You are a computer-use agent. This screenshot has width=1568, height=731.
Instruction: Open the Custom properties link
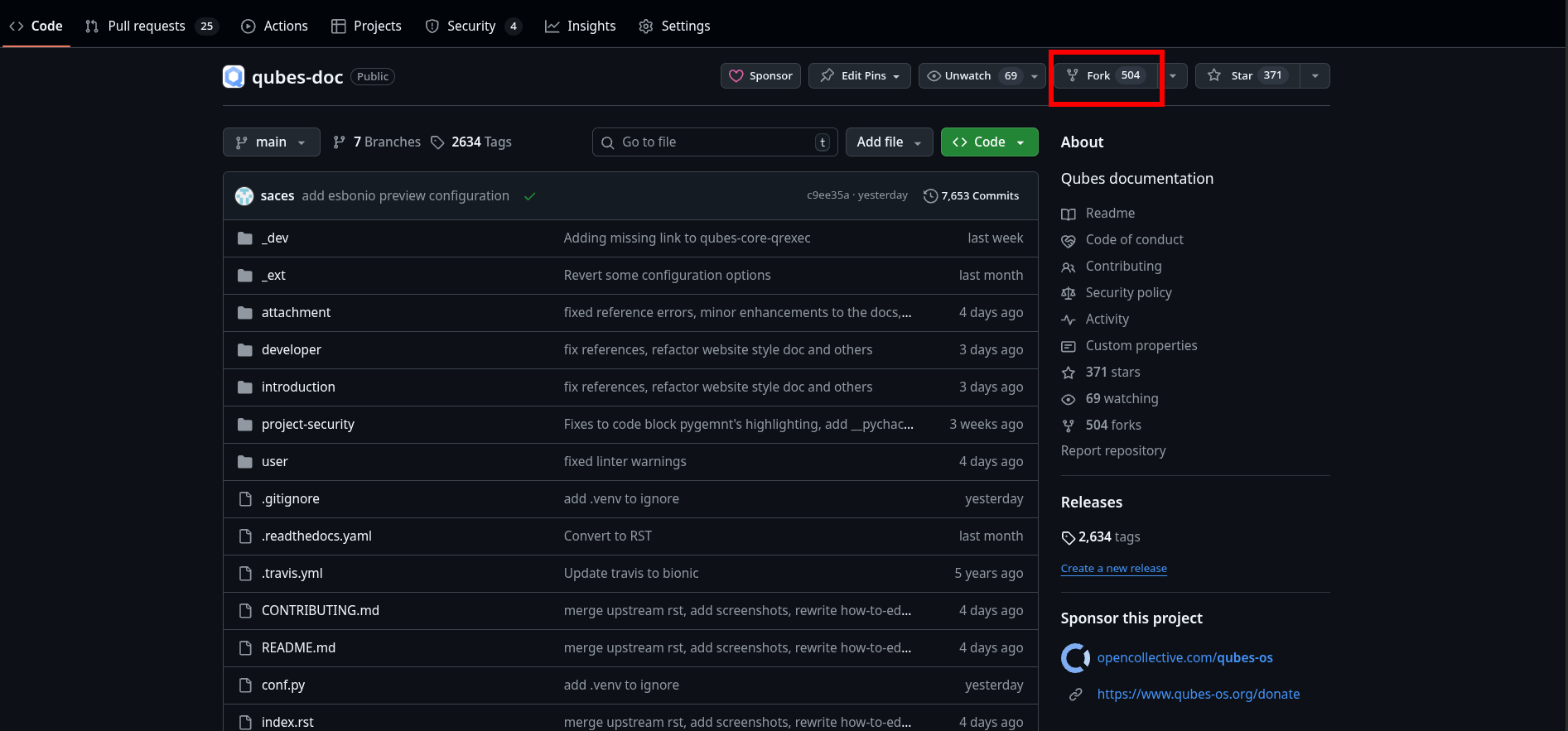(x=1129, y=346)
